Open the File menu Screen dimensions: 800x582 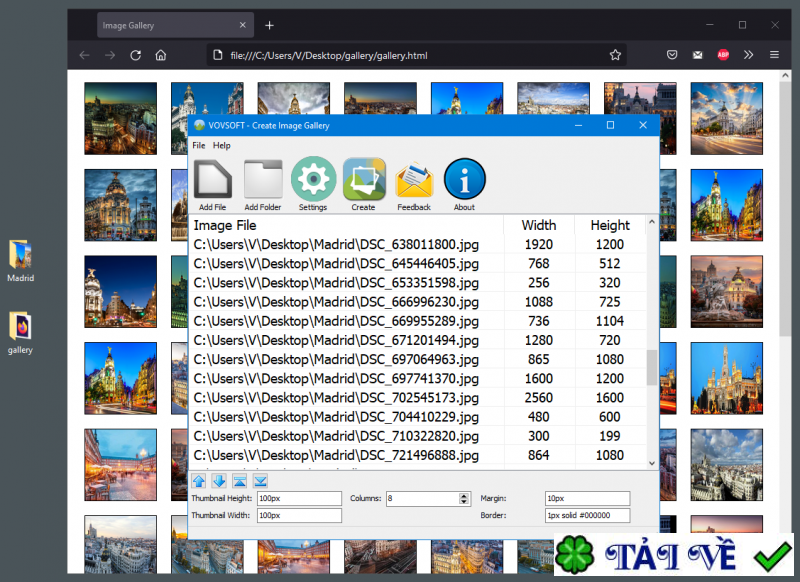(x=199, y=145)
